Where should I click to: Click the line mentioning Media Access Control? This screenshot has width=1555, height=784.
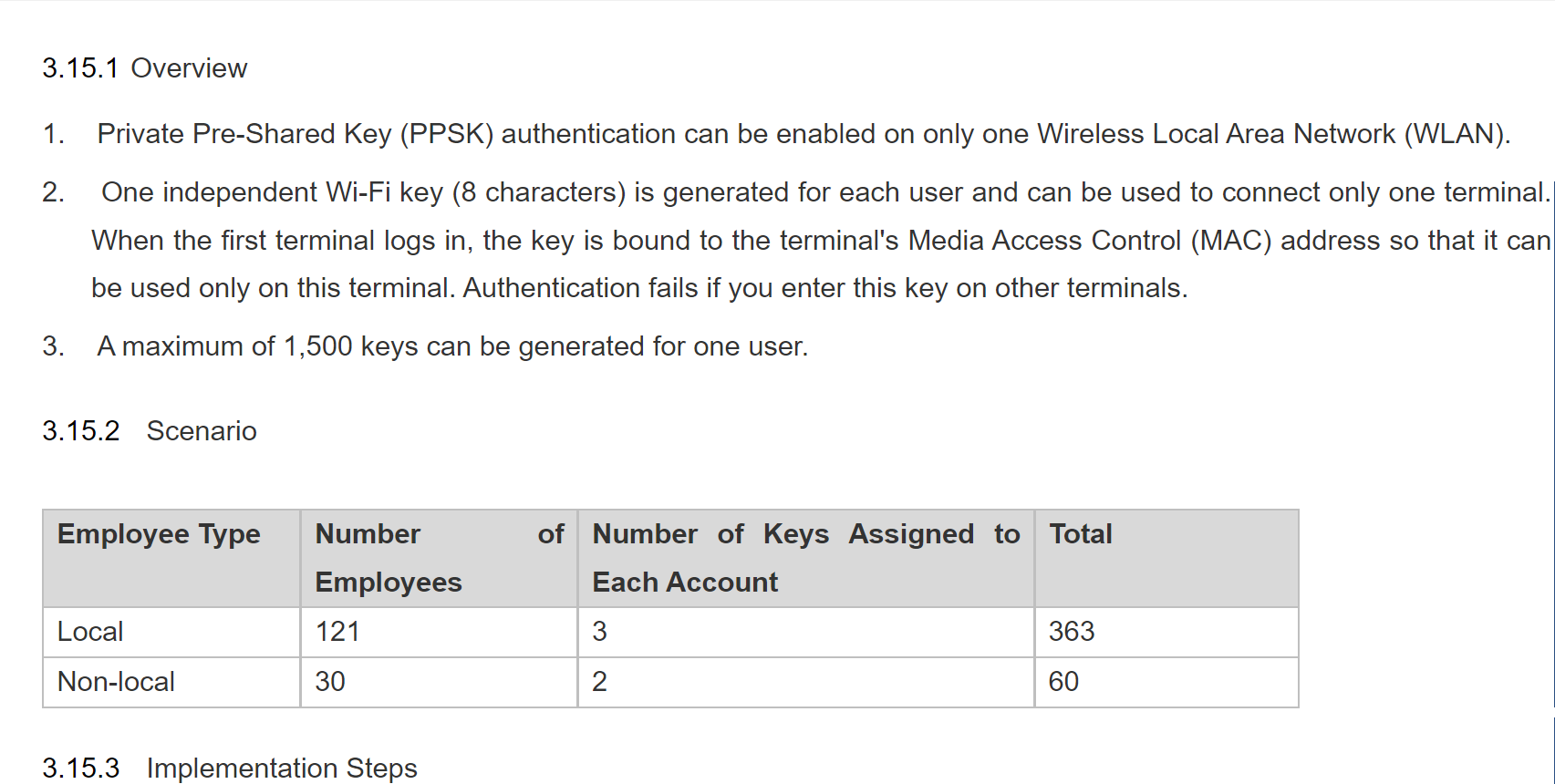(x=821, y=241)
